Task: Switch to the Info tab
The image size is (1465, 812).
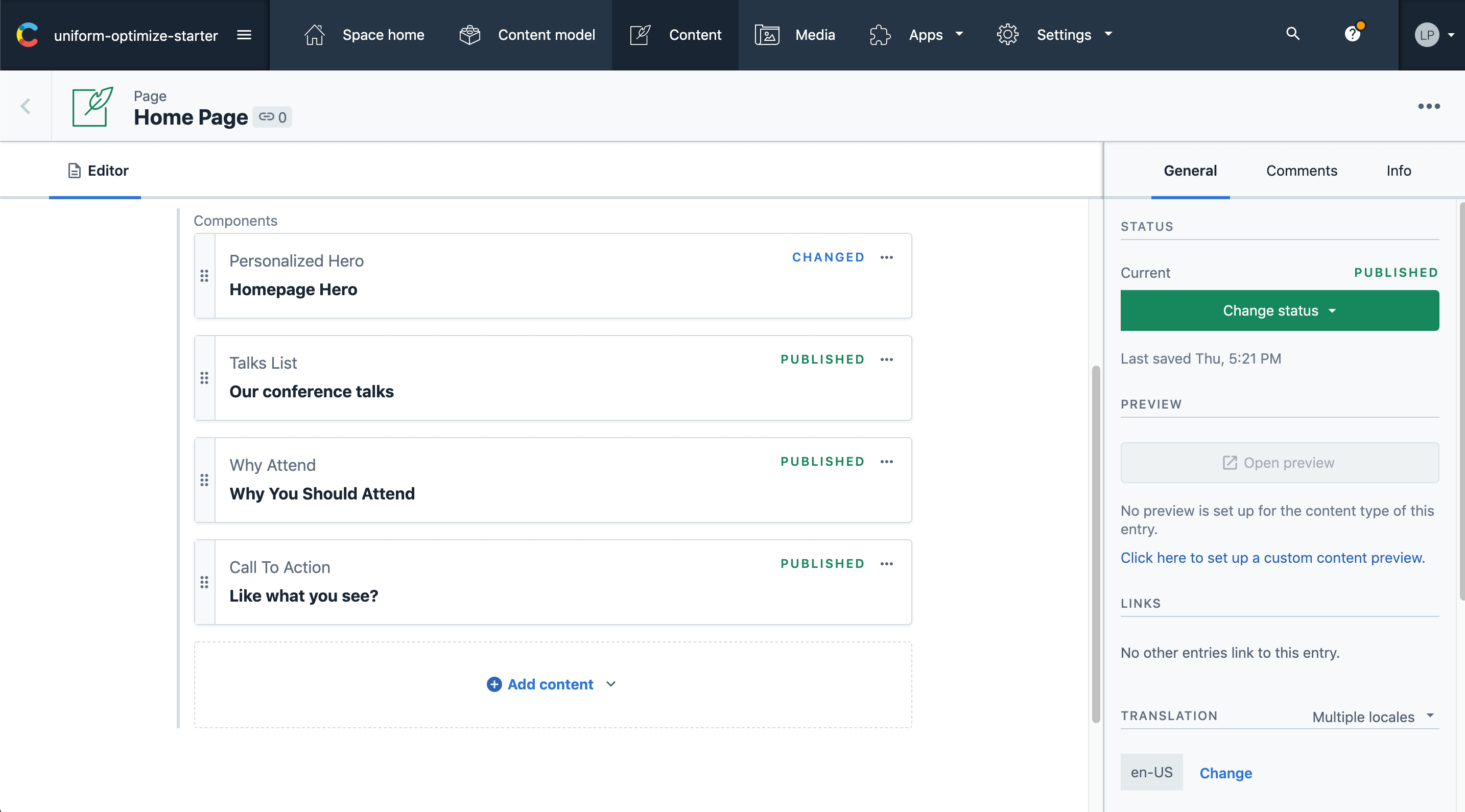Action: (1399, 171)
